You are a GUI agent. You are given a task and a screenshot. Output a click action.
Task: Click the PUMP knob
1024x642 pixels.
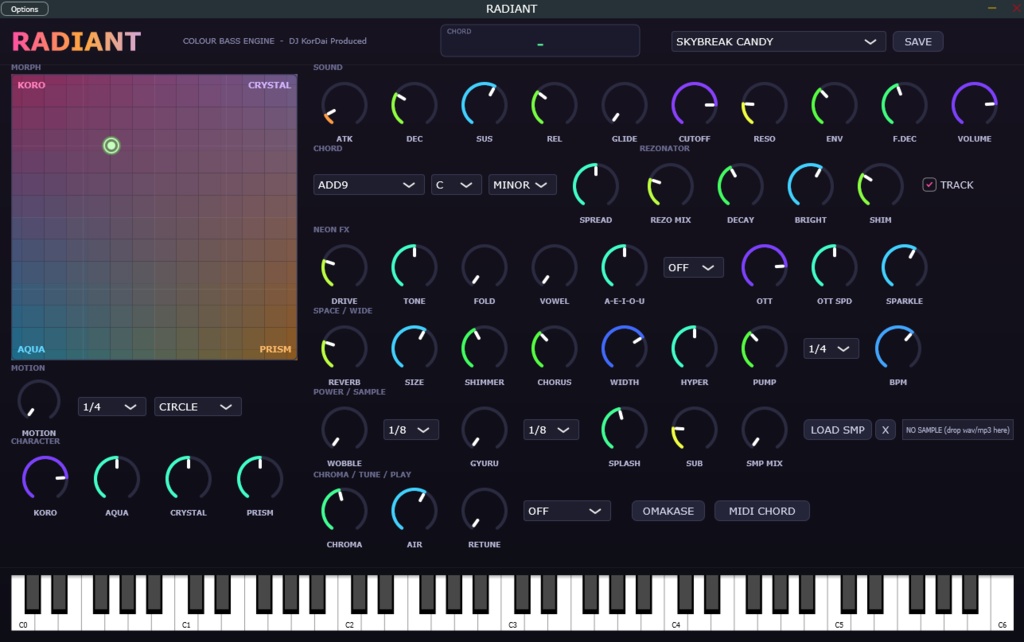click(764, 348)
